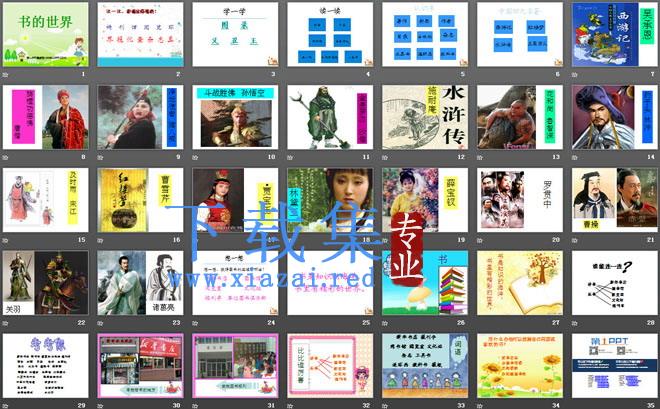Select slide 33 with cartoon children row
This screenshot has height=409, width=660.
[x=425, y=366]
